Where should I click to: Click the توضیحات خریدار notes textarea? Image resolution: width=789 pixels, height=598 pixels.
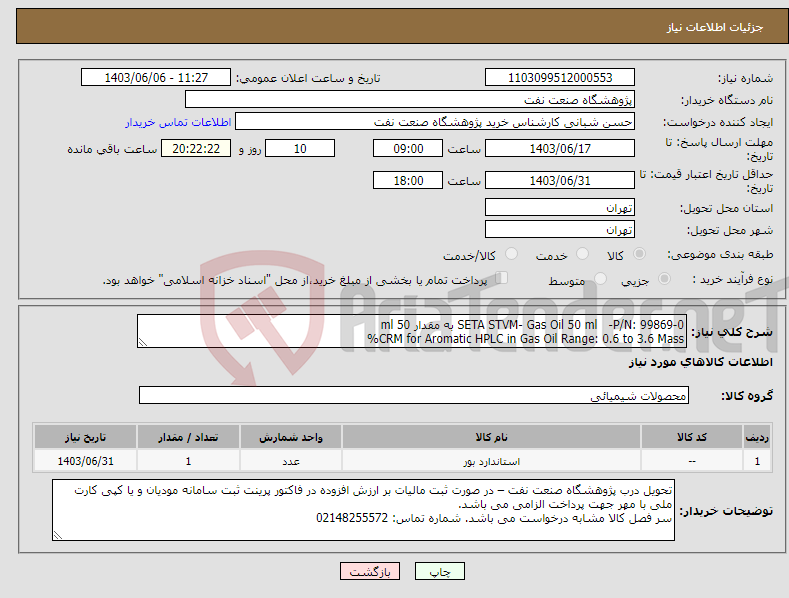pyautogui.click(x=363, y=510)
